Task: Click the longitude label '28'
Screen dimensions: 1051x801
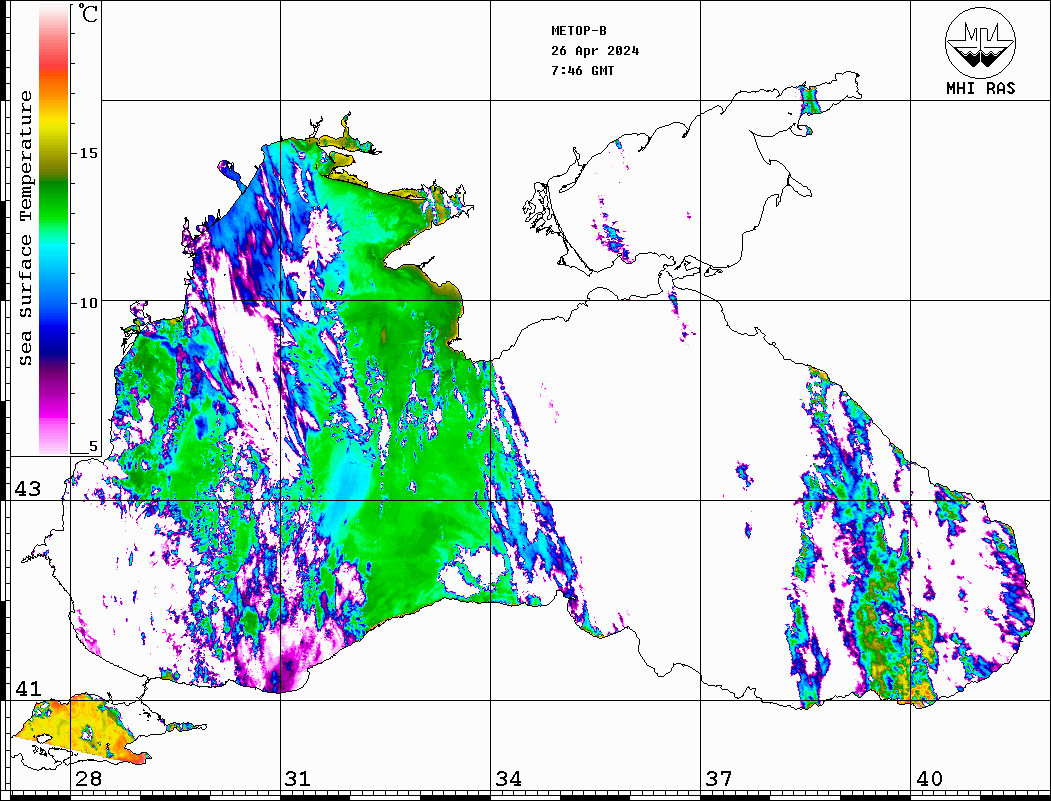Action: point(88,779)
